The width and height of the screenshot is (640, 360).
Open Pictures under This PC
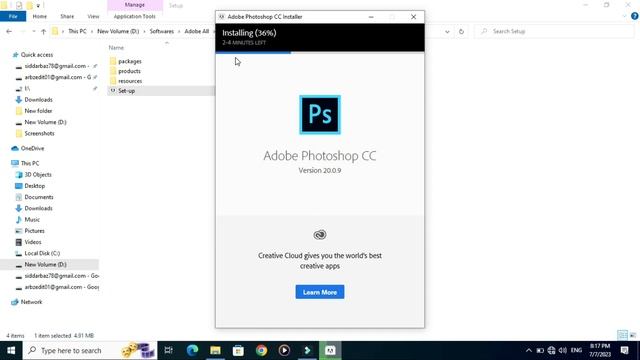pos(34,231)
